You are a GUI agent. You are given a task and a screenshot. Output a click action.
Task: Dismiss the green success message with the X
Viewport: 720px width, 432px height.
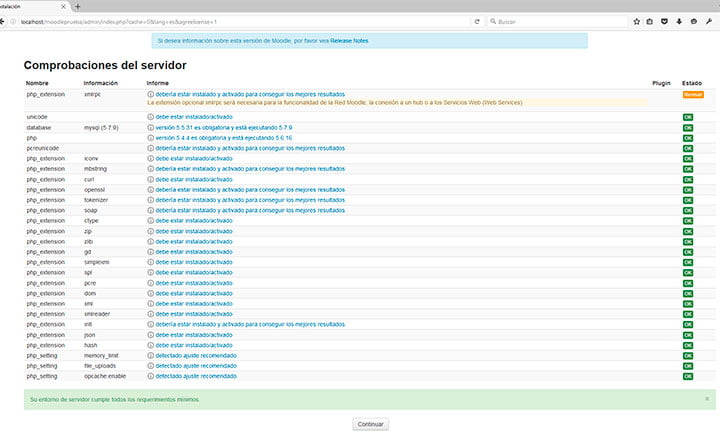706,399
